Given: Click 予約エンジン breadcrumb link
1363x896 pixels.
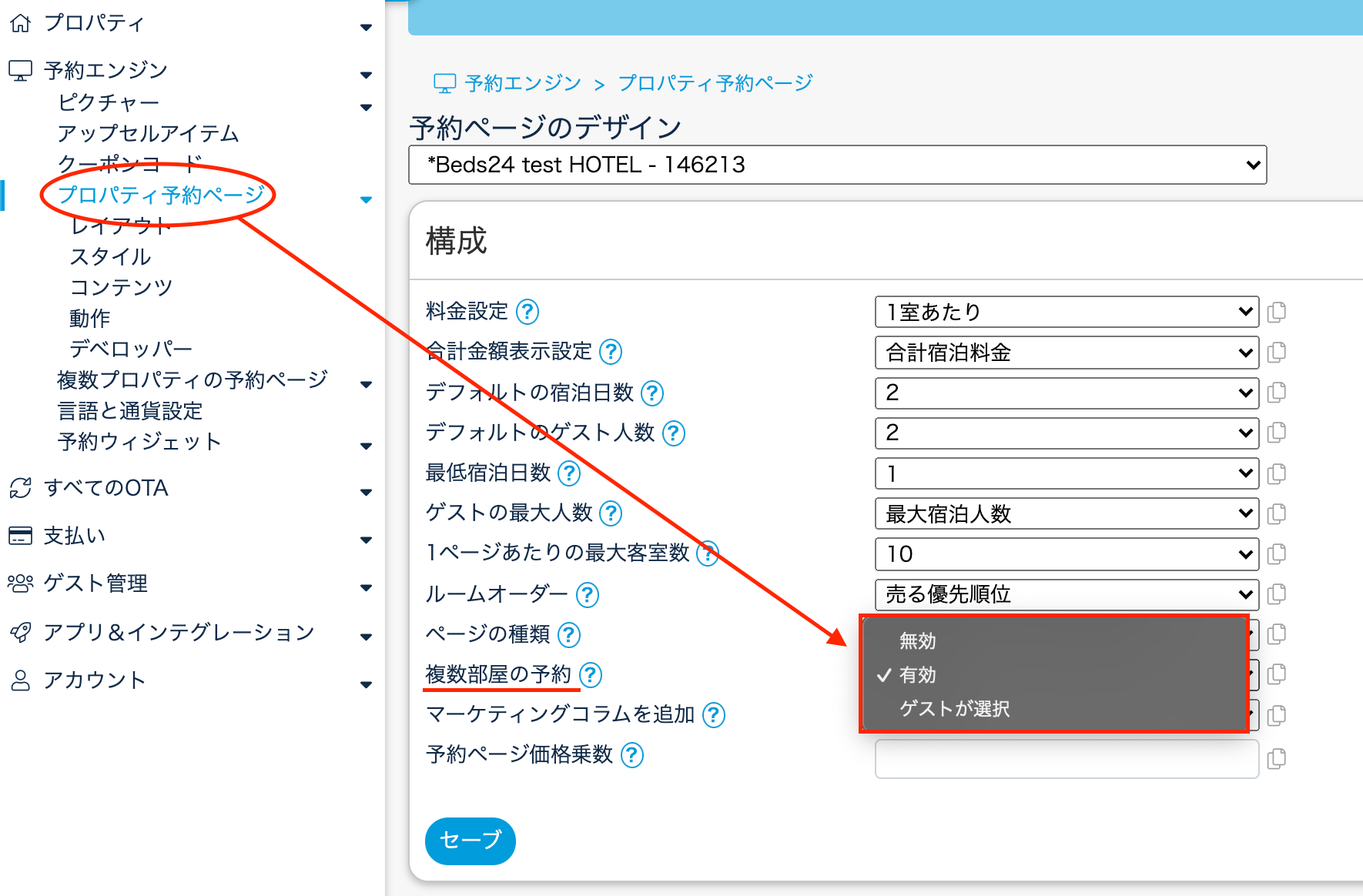Looking at the screenshot, I should point(523,83).
